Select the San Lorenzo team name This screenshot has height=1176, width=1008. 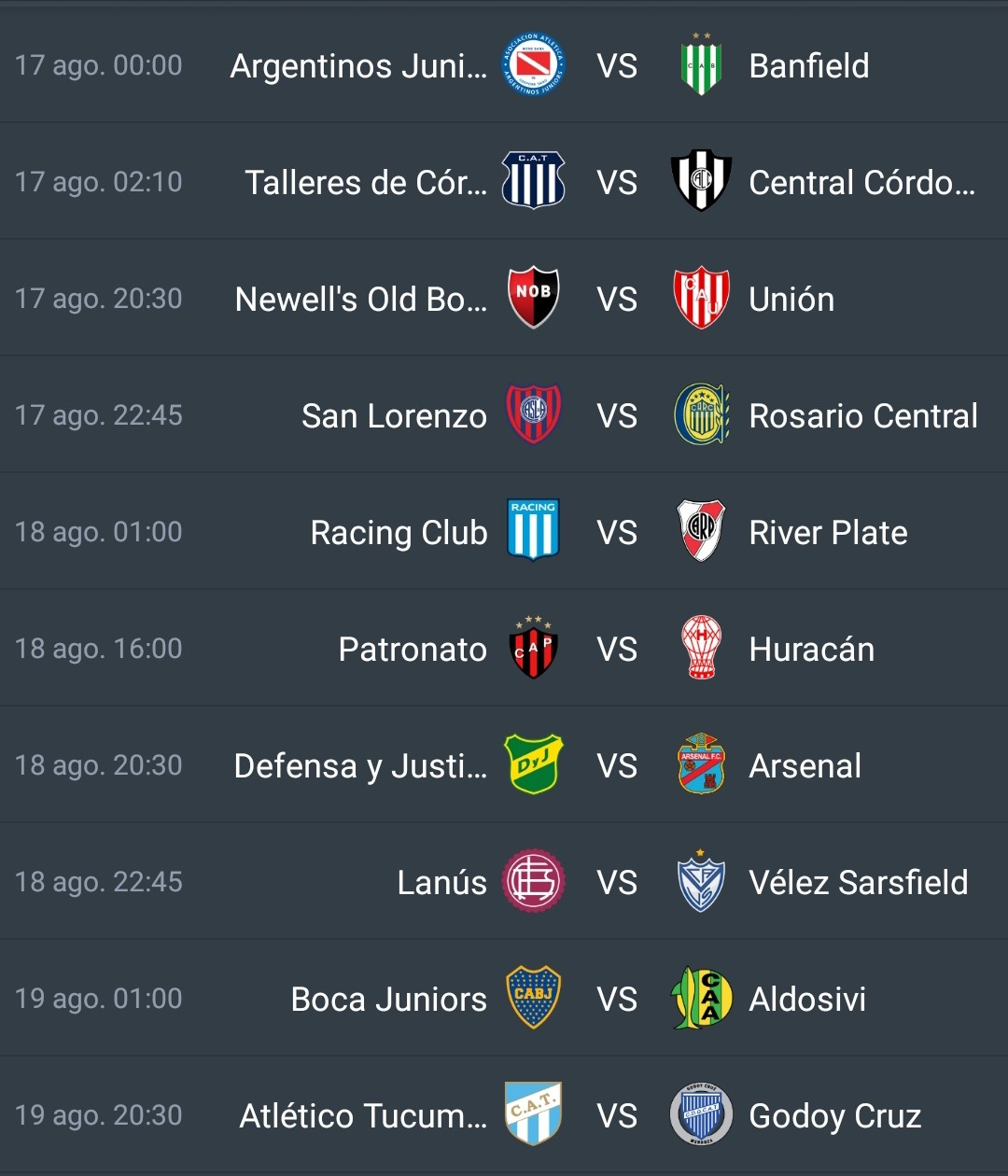[x=394, y=415]
